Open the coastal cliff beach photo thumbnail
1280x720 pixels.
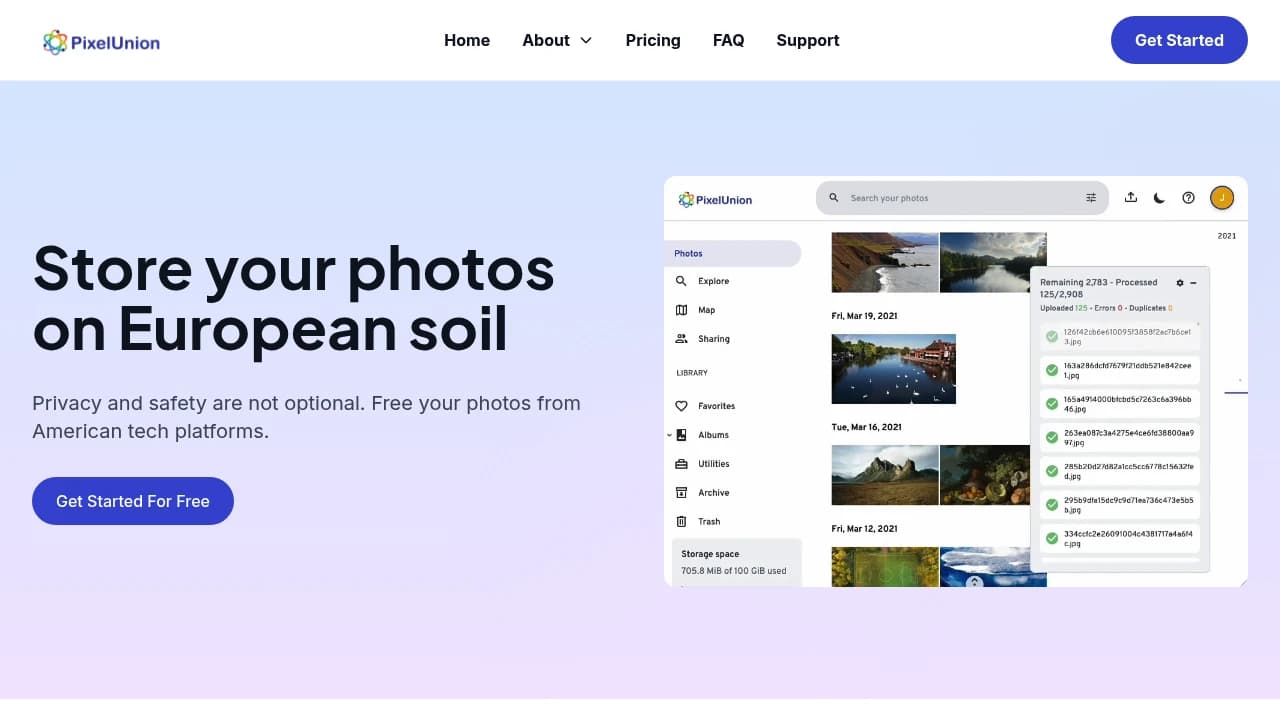point(885,262)
